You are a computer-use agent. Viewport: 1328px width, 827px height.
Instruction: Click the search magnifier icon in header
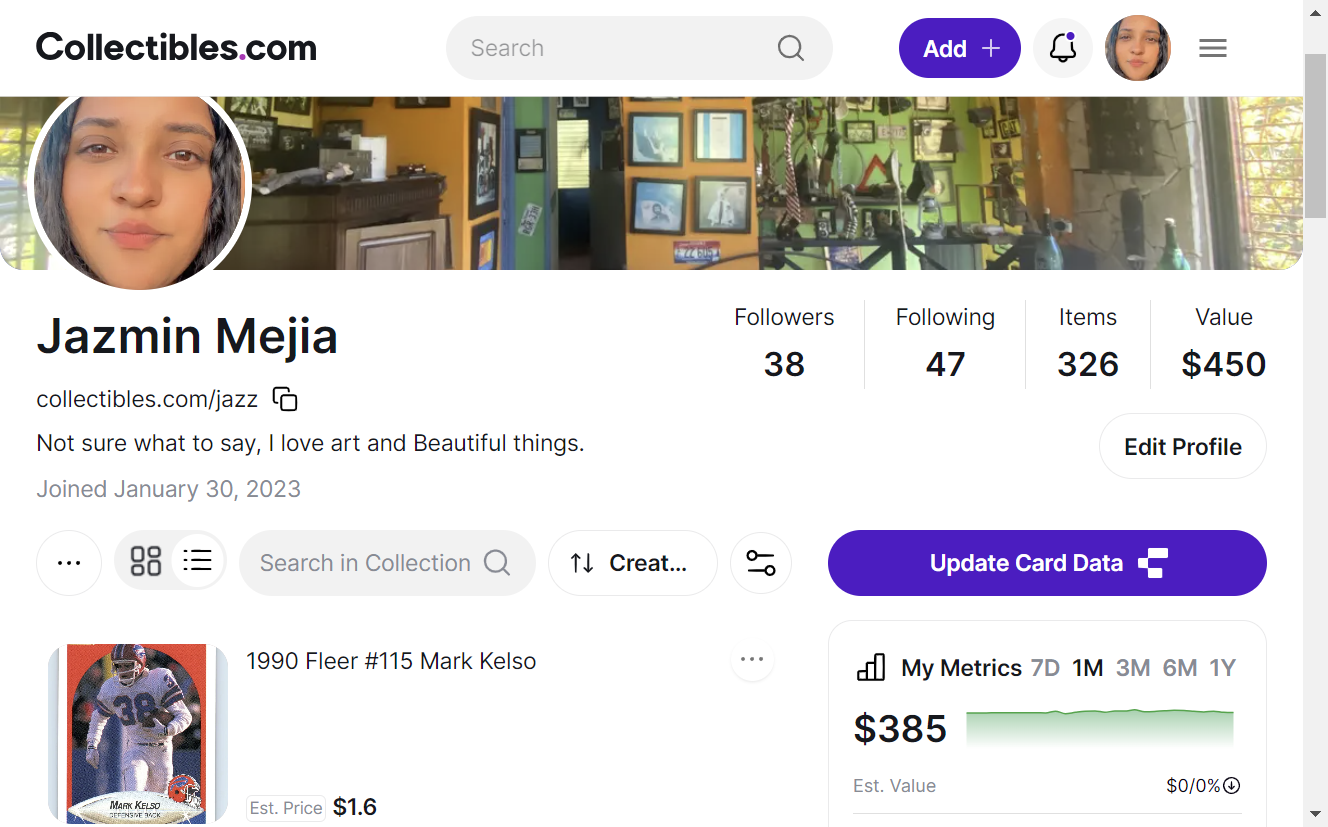[x=791, y=48]
